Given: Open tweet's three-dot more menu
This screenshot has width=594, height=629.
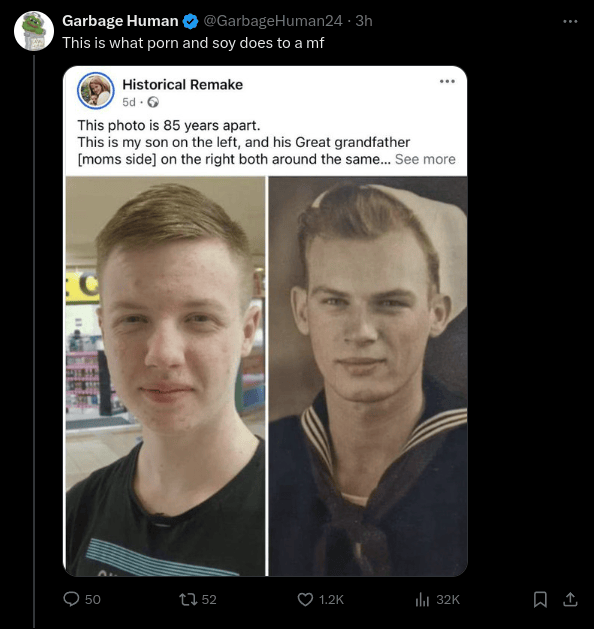Looking at the screenshot, I should [x=570, y=21].
